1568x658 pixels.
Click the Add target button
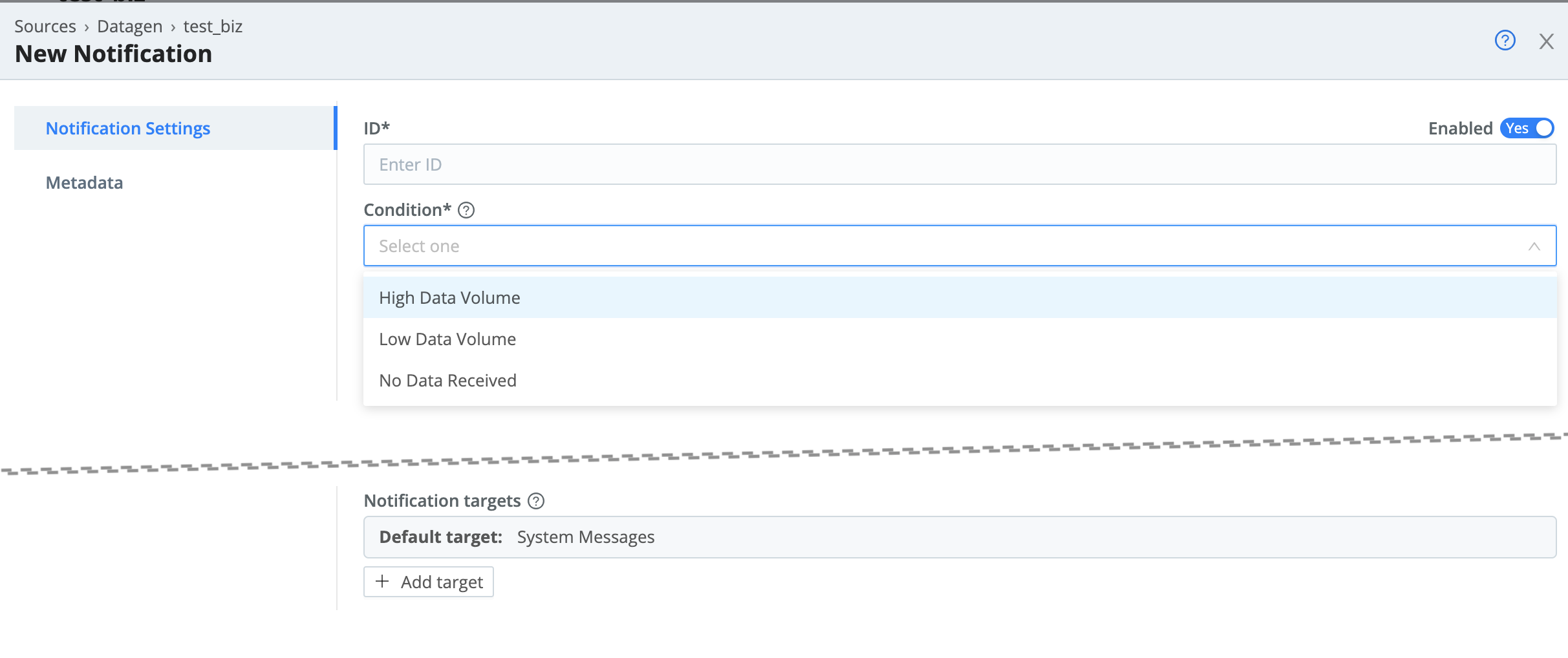pos(429,582)
